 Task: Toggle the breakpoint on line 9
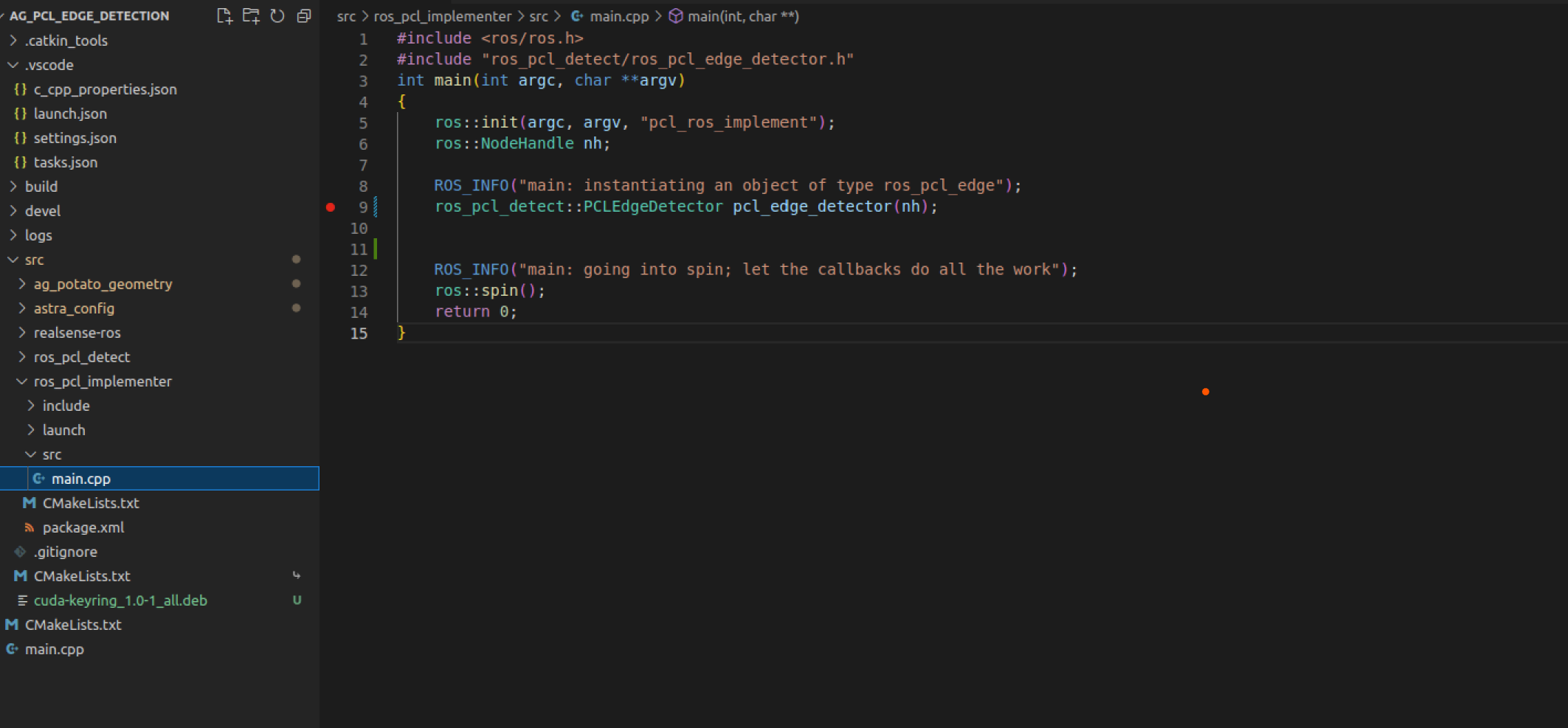tap(330, 208)
